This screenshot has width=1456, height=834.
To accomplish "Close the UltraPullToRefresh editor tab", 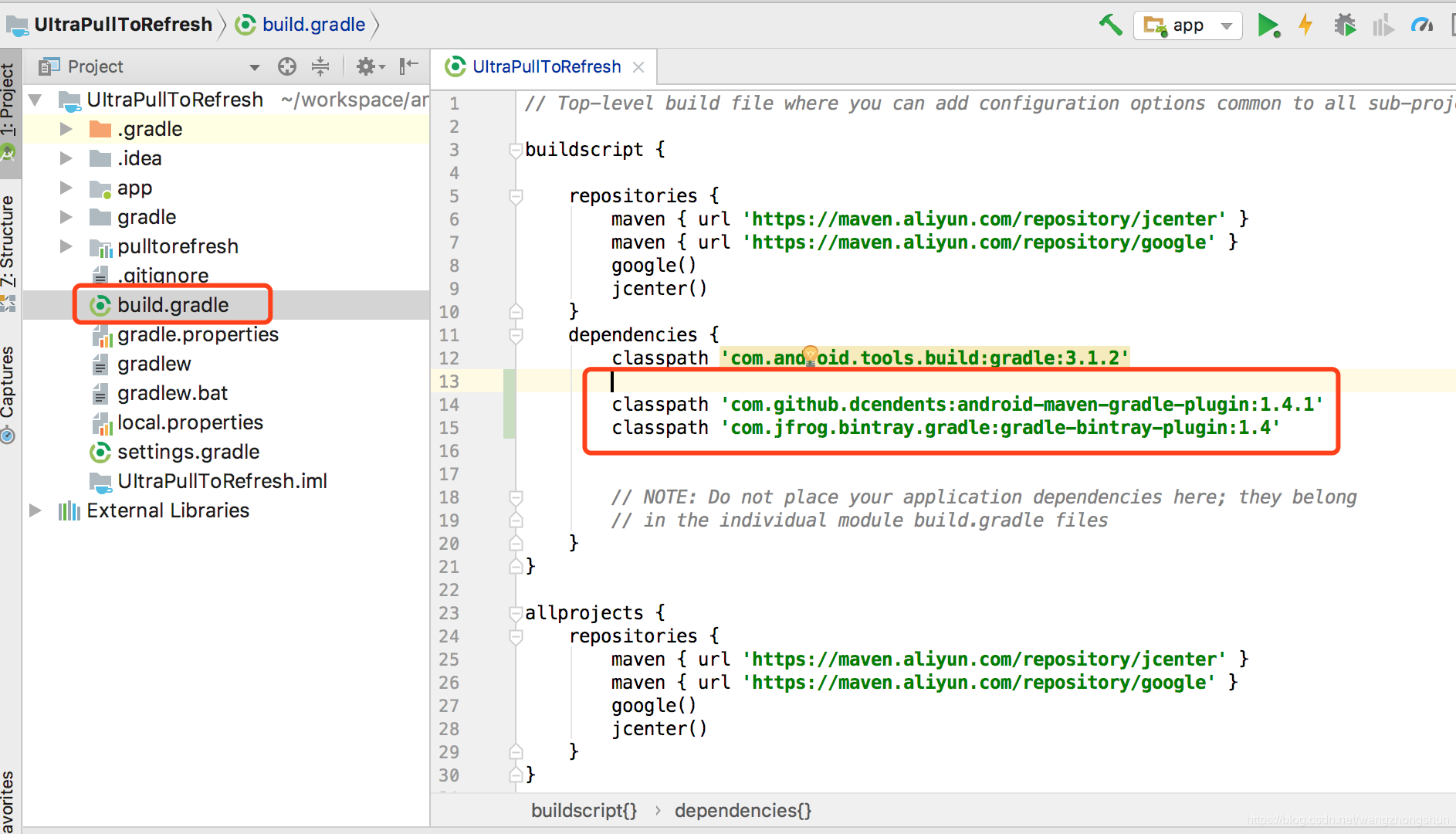I will tap(638, 67).
